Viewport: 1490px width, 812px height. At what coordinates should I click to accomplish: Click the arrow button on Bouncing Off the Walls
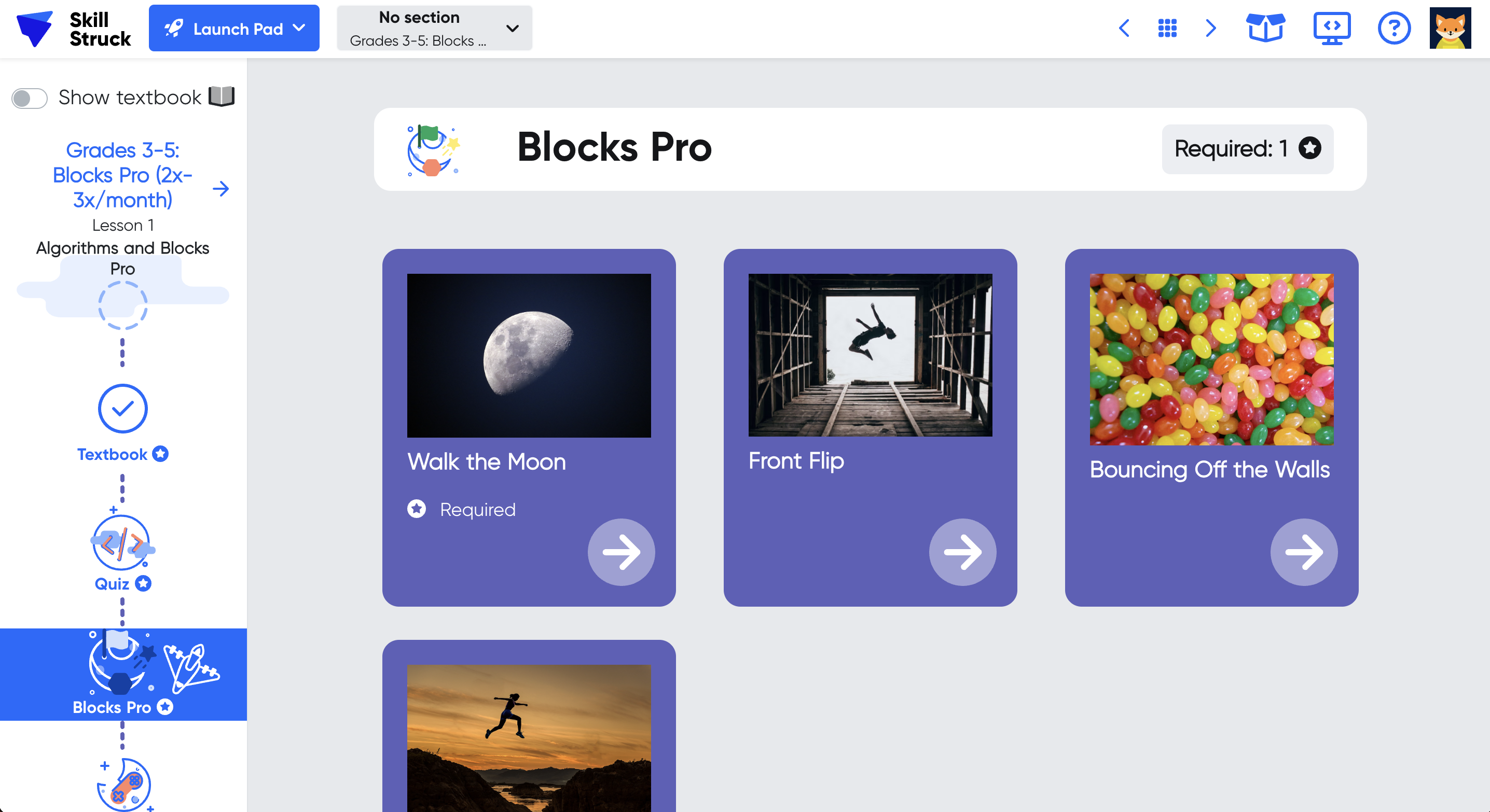(1304, 552)
